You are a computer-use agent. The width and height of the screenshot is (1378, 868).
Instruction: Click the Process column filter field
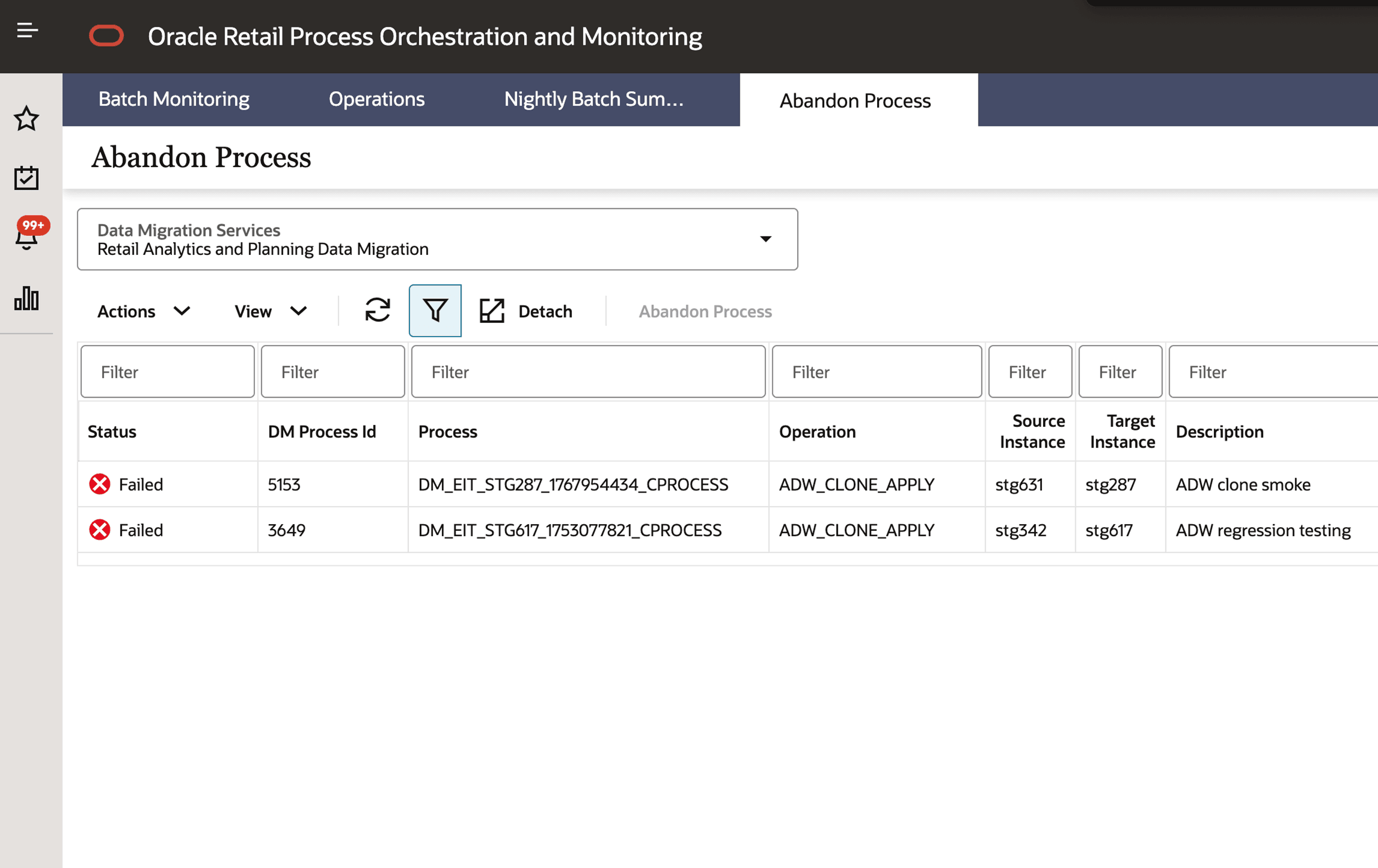pyautogui.click(x=588, y=371)
